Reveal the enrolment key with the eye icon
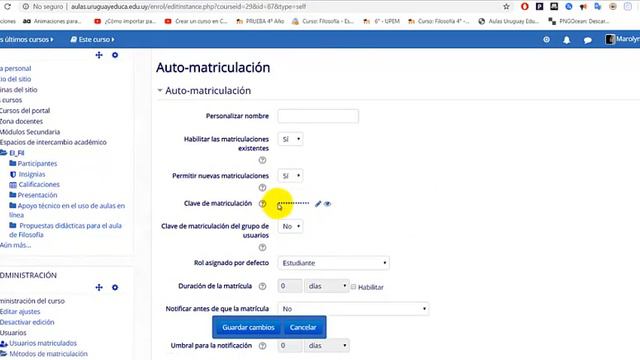This screenshot has height=360, width=640. pyautogui.click(x=327, y=203)
